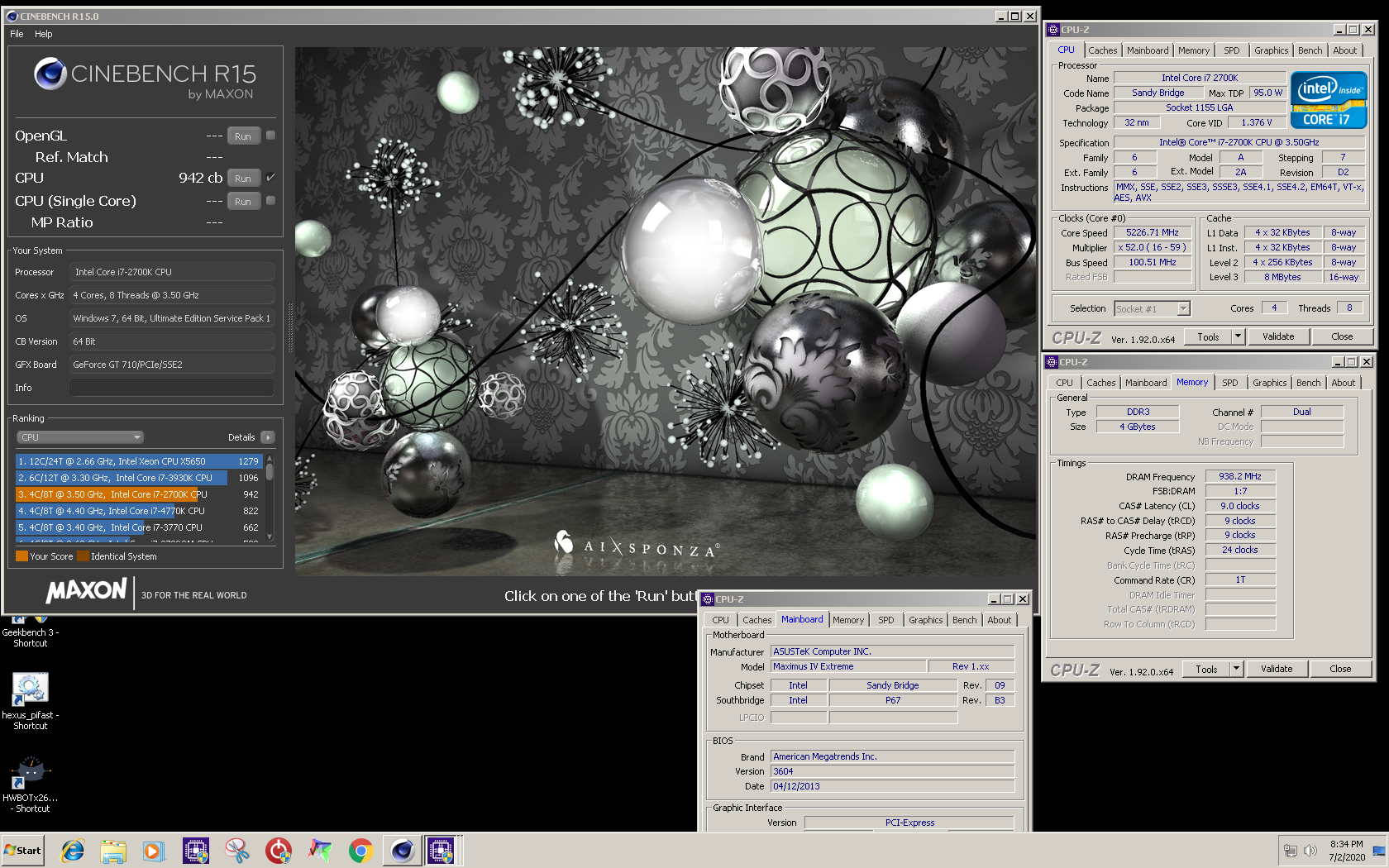This screenshot has width=1389, height=868.
Task: Click the Mainboard CPU-Z window title icon
Action: [x=708, y=599]
